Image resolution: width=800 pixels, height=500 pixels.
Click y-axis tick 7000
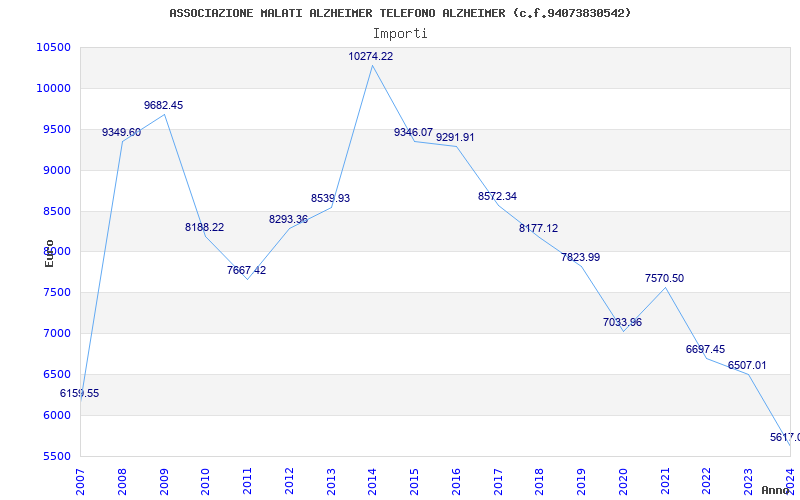point(56,334)
